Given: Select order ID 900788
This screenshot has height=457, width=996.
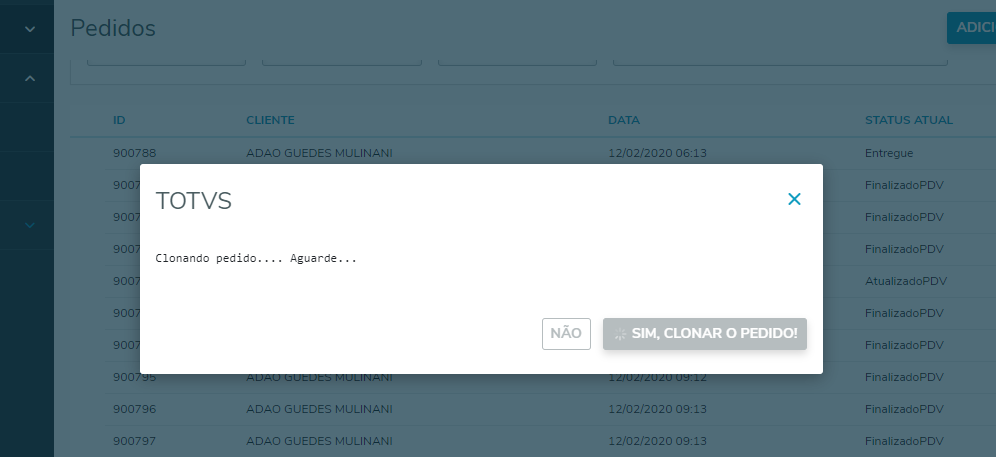Looking at the screenshot, I should [135, 153].
